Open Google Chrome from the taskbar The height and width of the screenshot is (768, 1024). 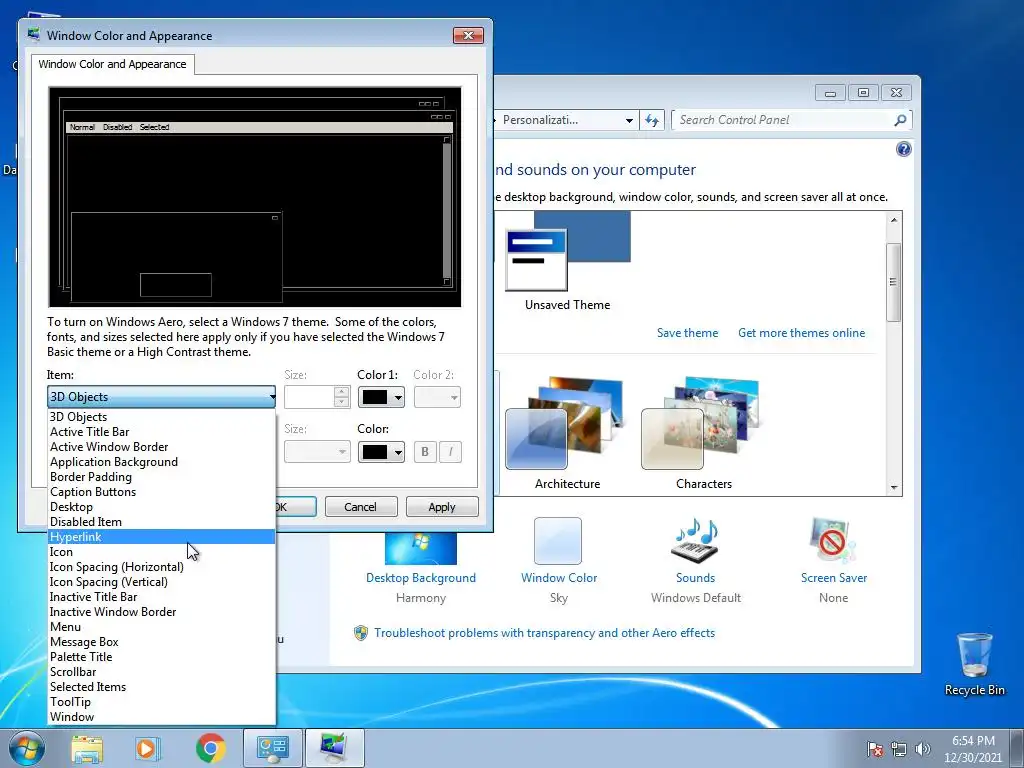click(210, 748)
